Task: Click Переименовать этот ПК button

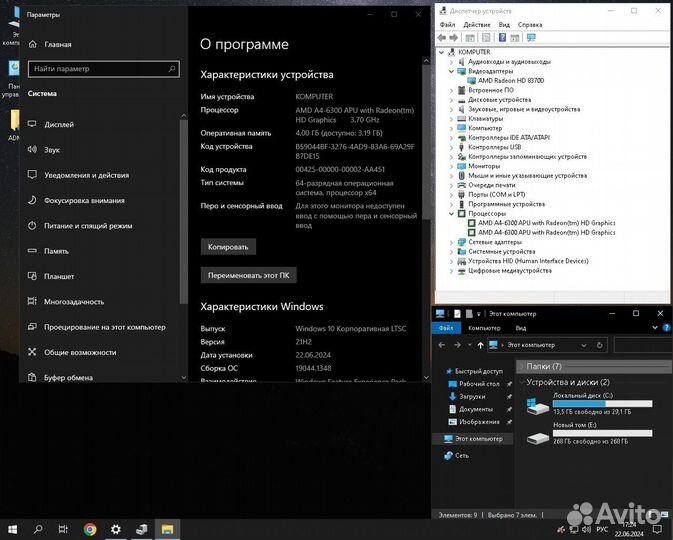Action: click(249, 275)
